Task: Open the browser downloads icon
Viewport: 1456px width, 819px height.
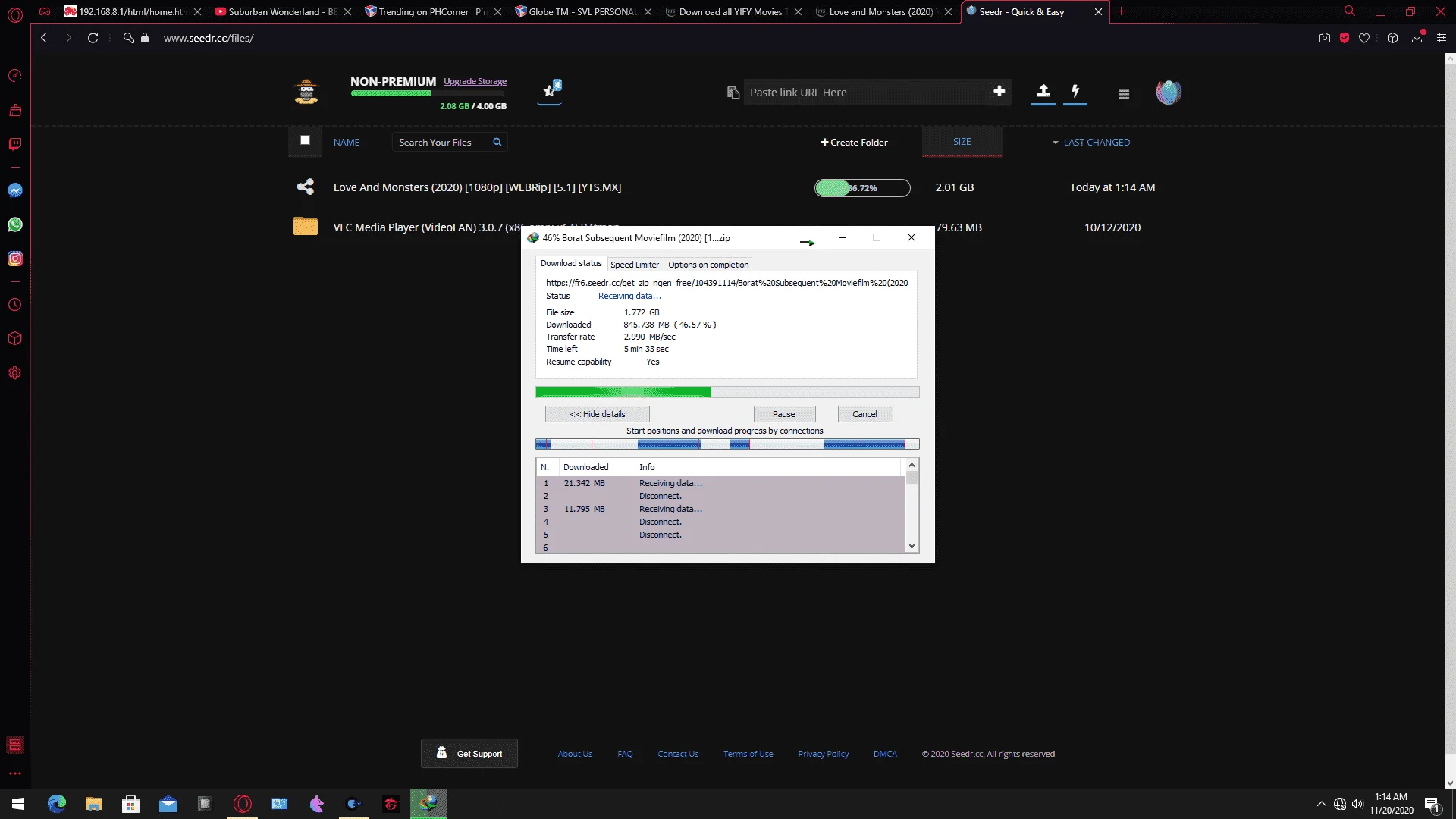Action: point(1417,38)
